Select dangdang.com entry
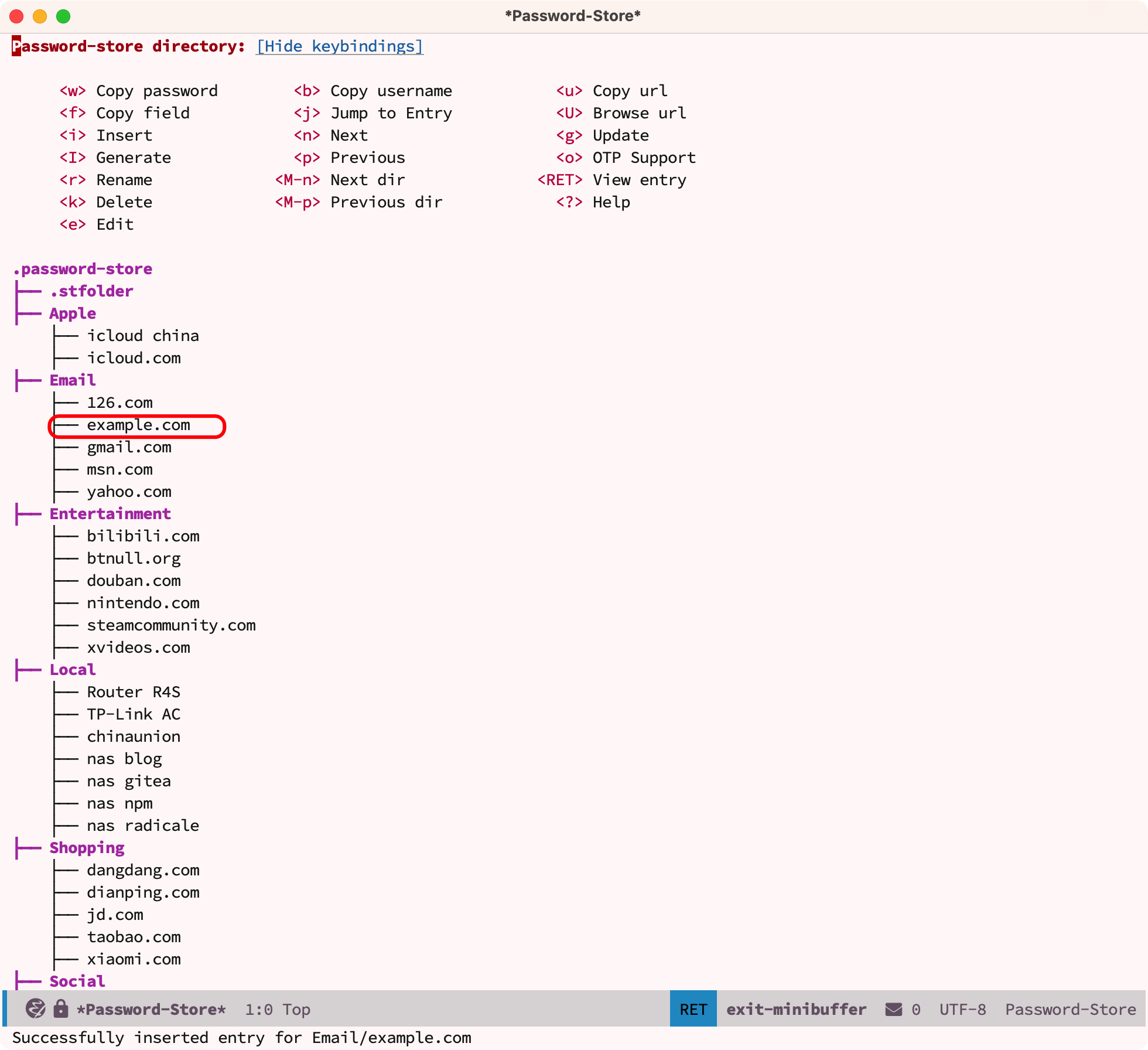This screenshot has height=1050, width=1148. 143,870
